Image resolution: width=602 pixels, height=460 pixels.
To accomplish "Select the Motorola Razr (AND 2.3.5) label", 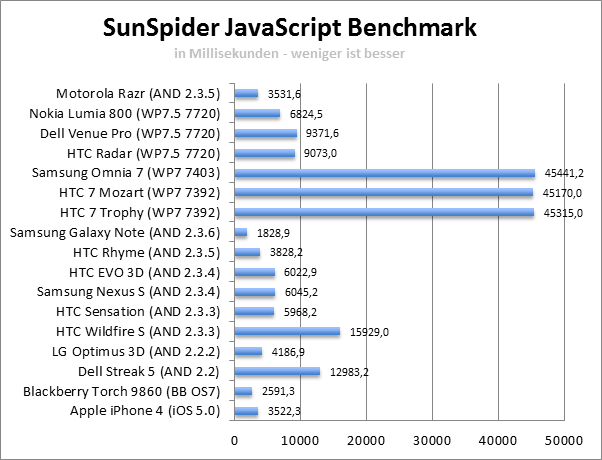I will pos(138,94).
